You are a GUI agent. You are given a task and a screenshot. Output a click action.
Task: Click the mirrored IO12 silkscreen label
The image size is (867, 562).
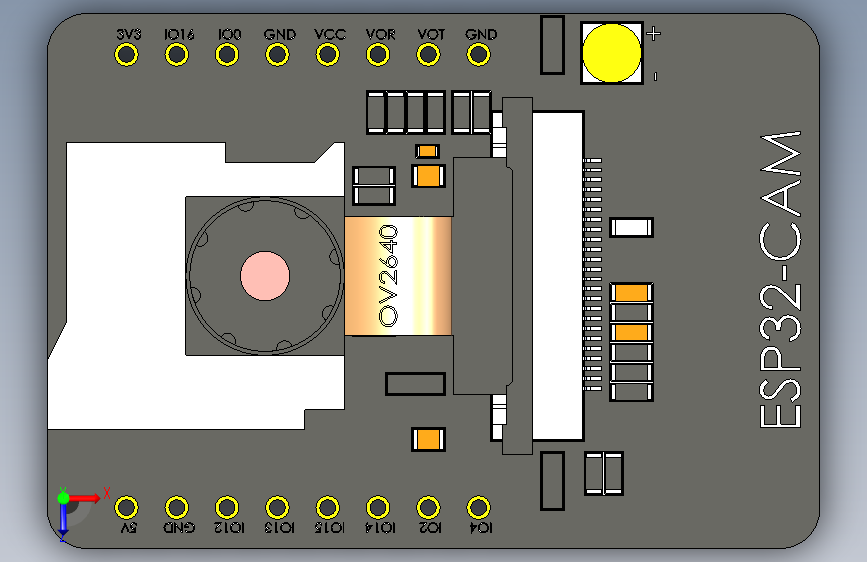point(229,528)
